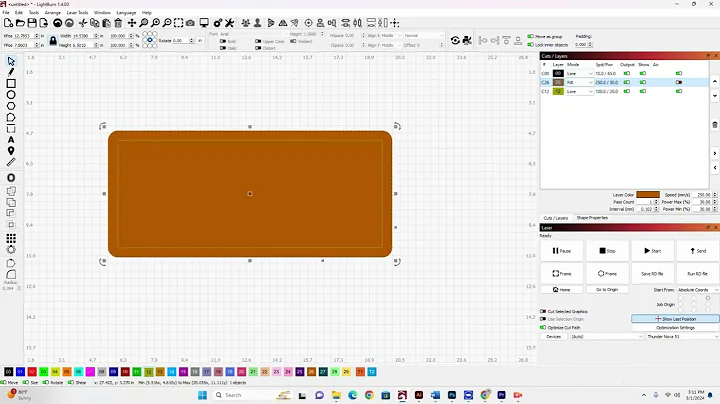Pick the red 02 palette color
This screenshot has width=720, height=404.
[x=32, y=371]
